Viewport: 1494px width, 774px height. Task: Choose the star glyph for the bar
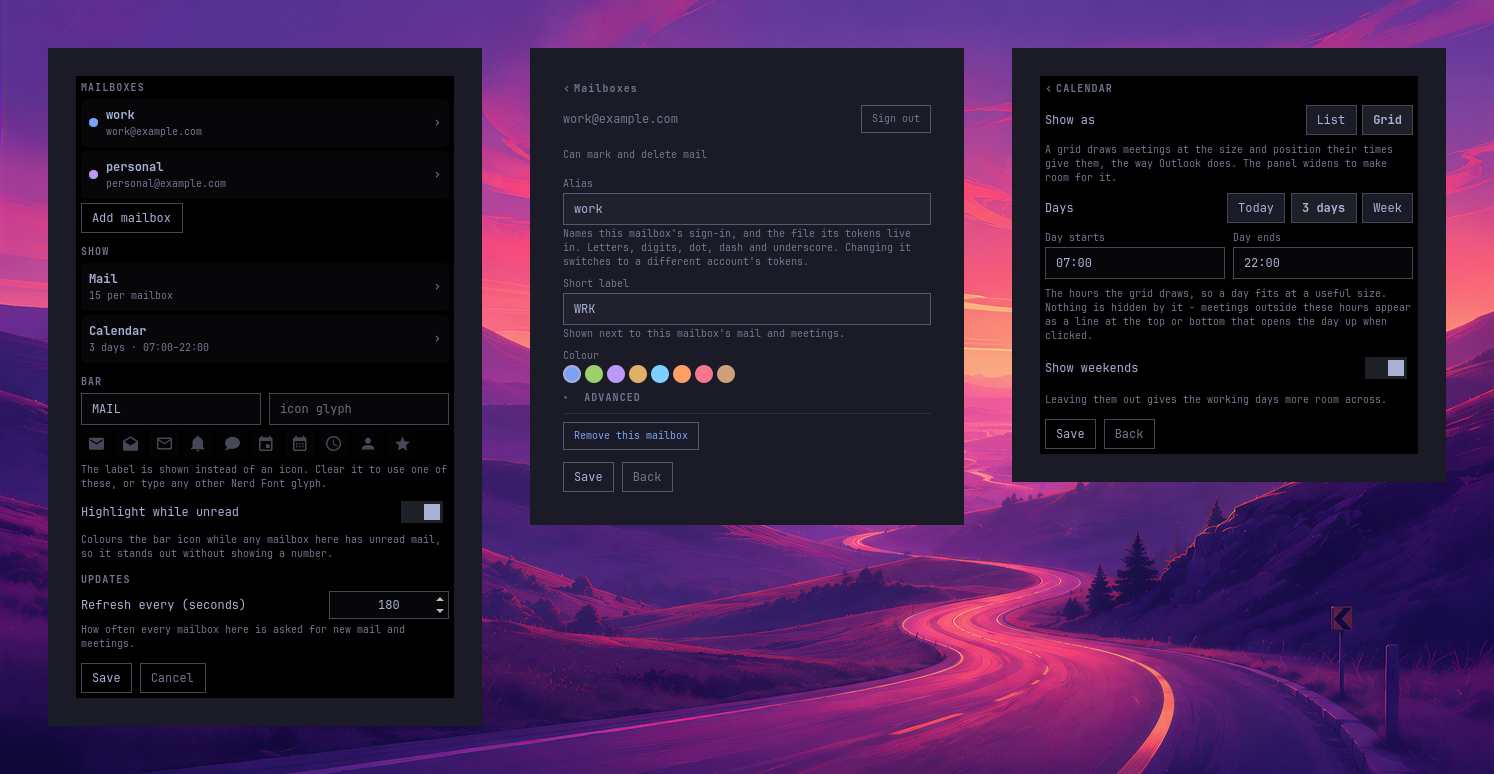tap(402, 444)
